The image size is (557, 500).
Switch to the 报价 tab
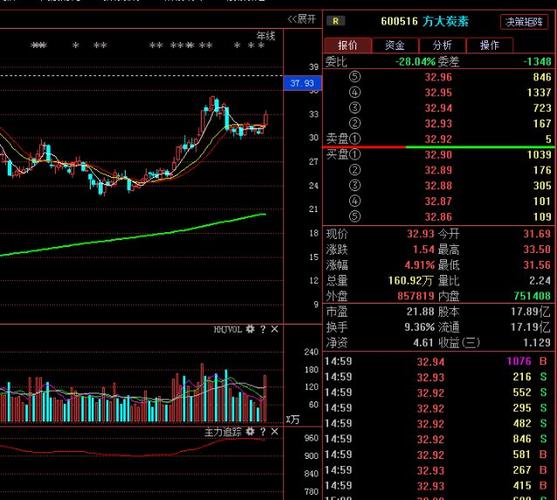click(348, 45)
